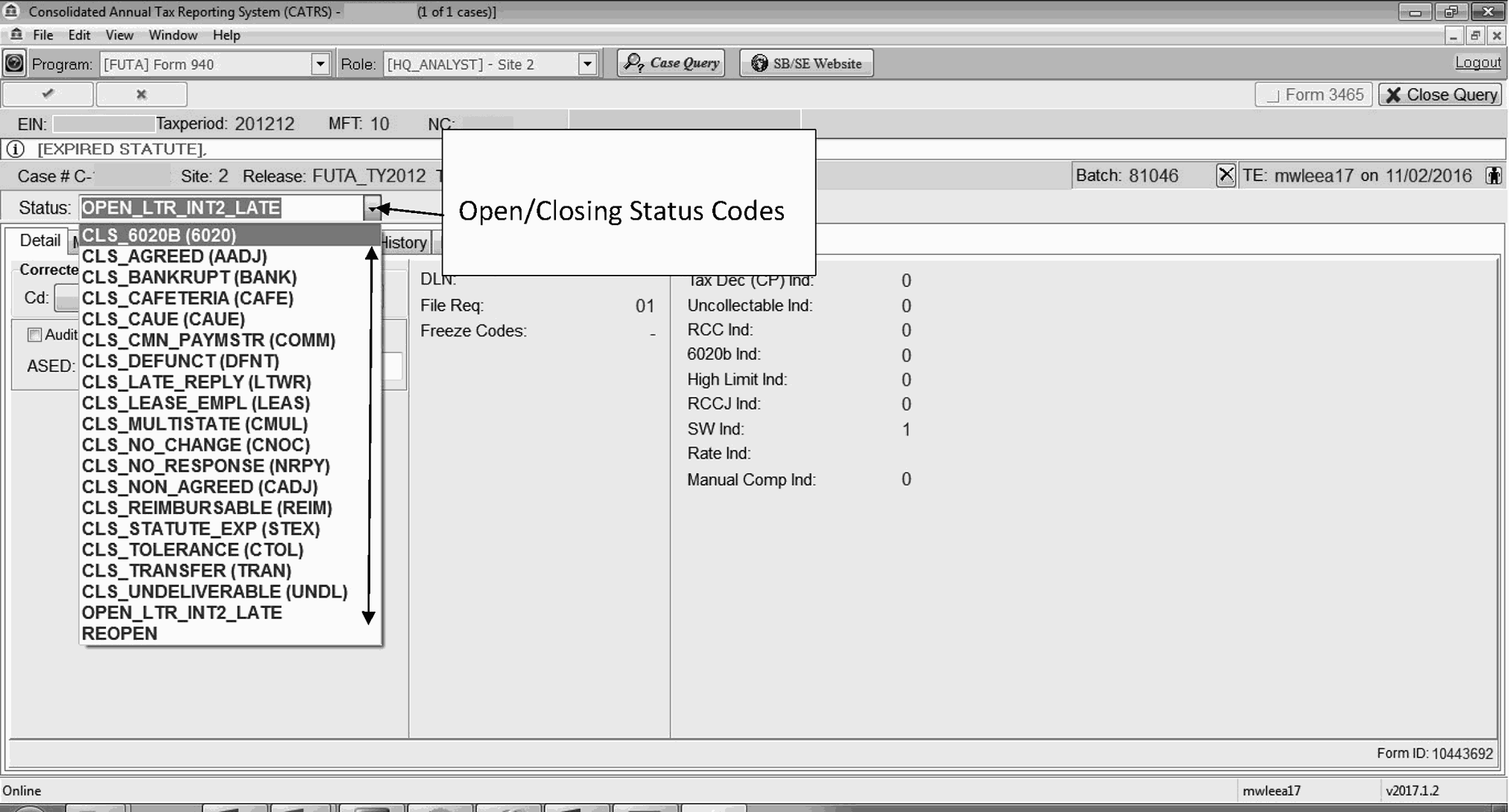
Task: Click the Close Query button
Action: pos(1440,95)
